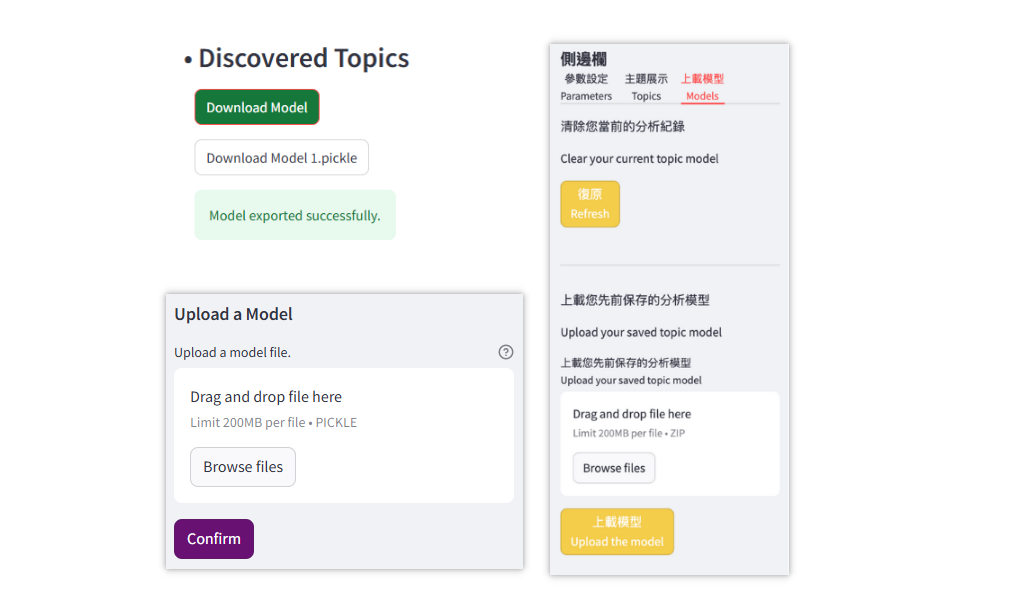
Task: Click the Limit 200MB per file PICKLE text
Action: pos(273,422)
